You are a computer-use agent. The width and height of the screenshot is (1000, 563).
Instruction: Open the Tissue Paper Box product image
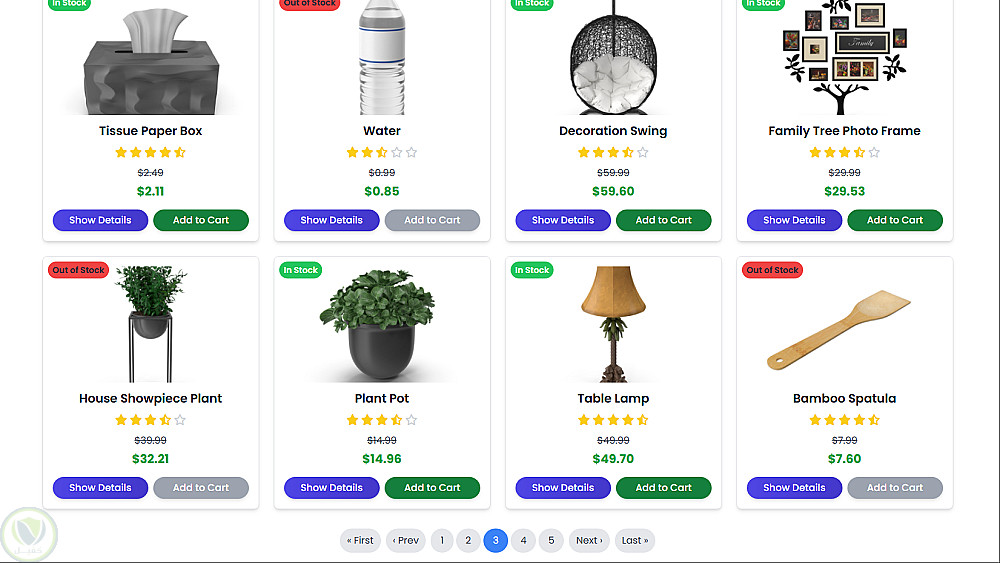[151, 60]
